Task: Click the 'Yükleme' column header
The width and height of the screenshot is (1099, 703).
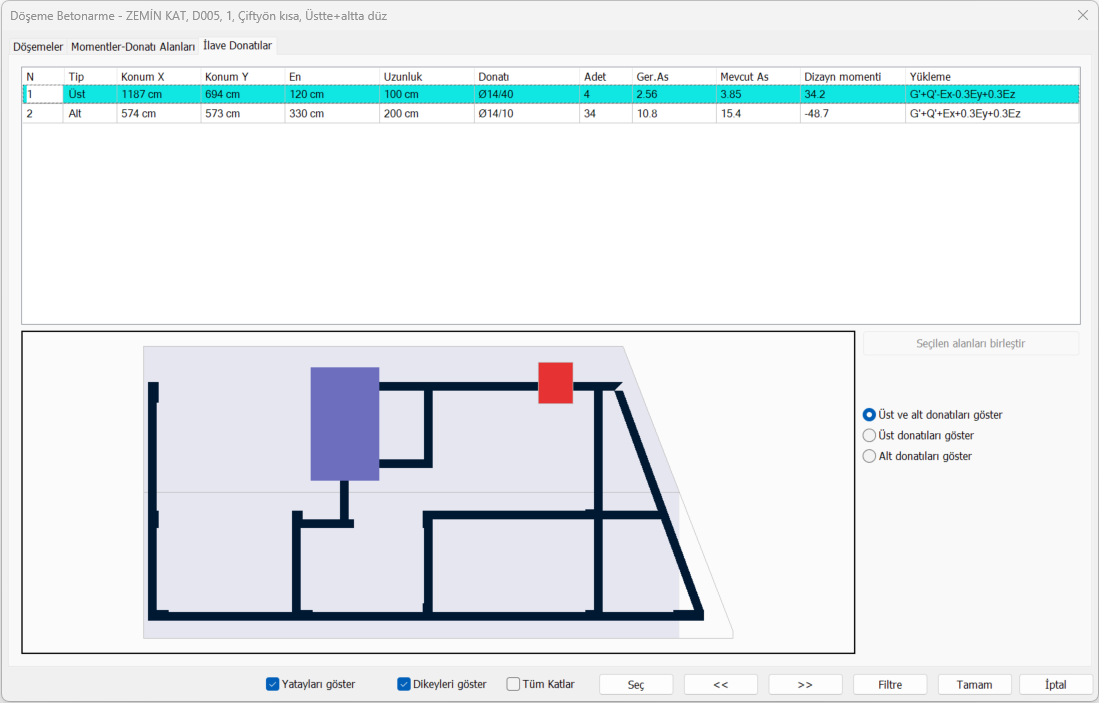Action: 992,76
